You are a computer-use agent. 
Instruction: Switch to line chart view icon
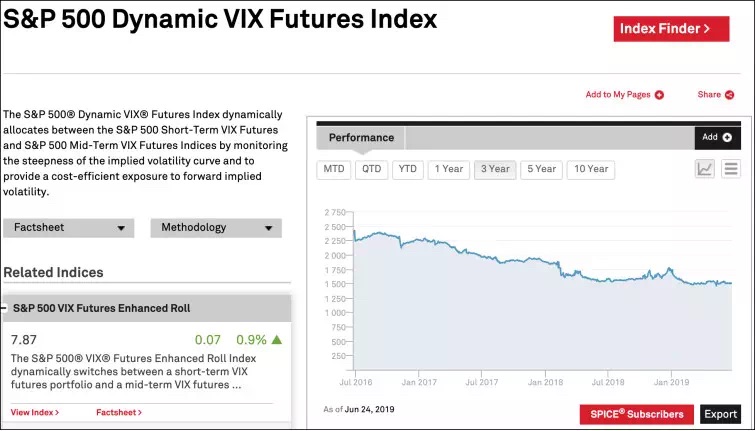click(705, 169)
